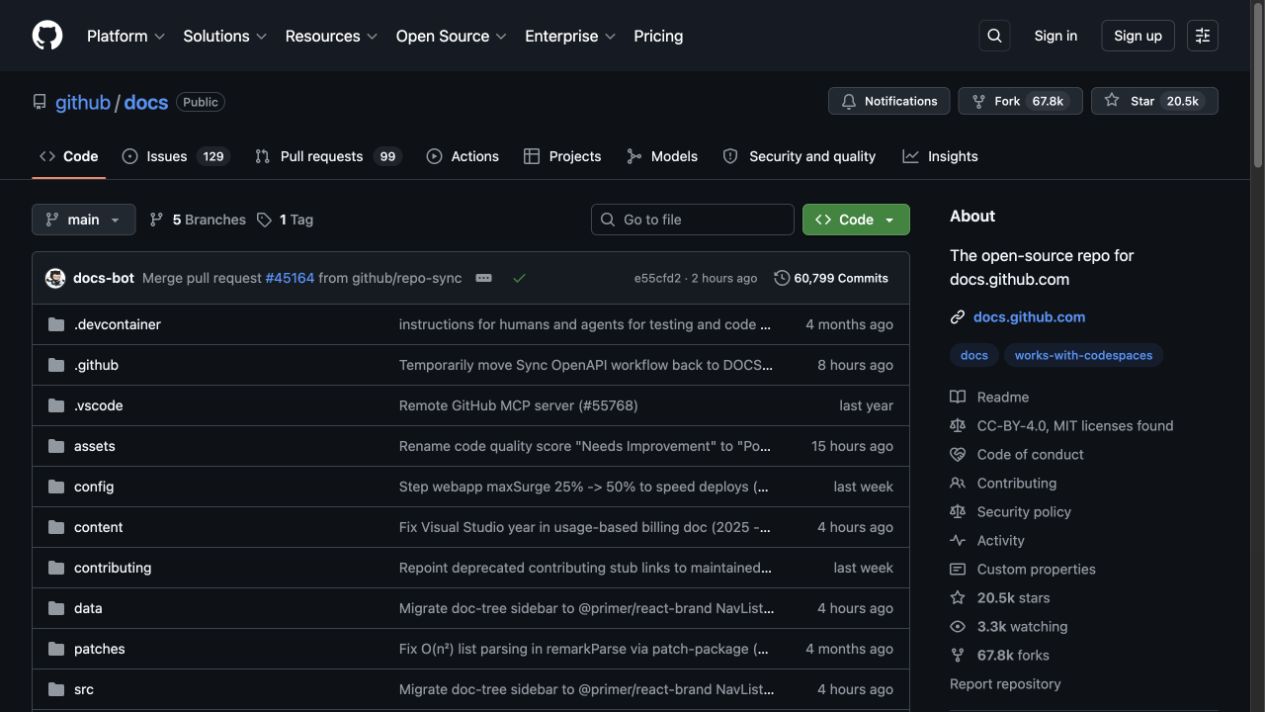Viewport: 1265px width, 712px height.
Task: Click the e55cfd2 commit hash
Action: [657, 278]
